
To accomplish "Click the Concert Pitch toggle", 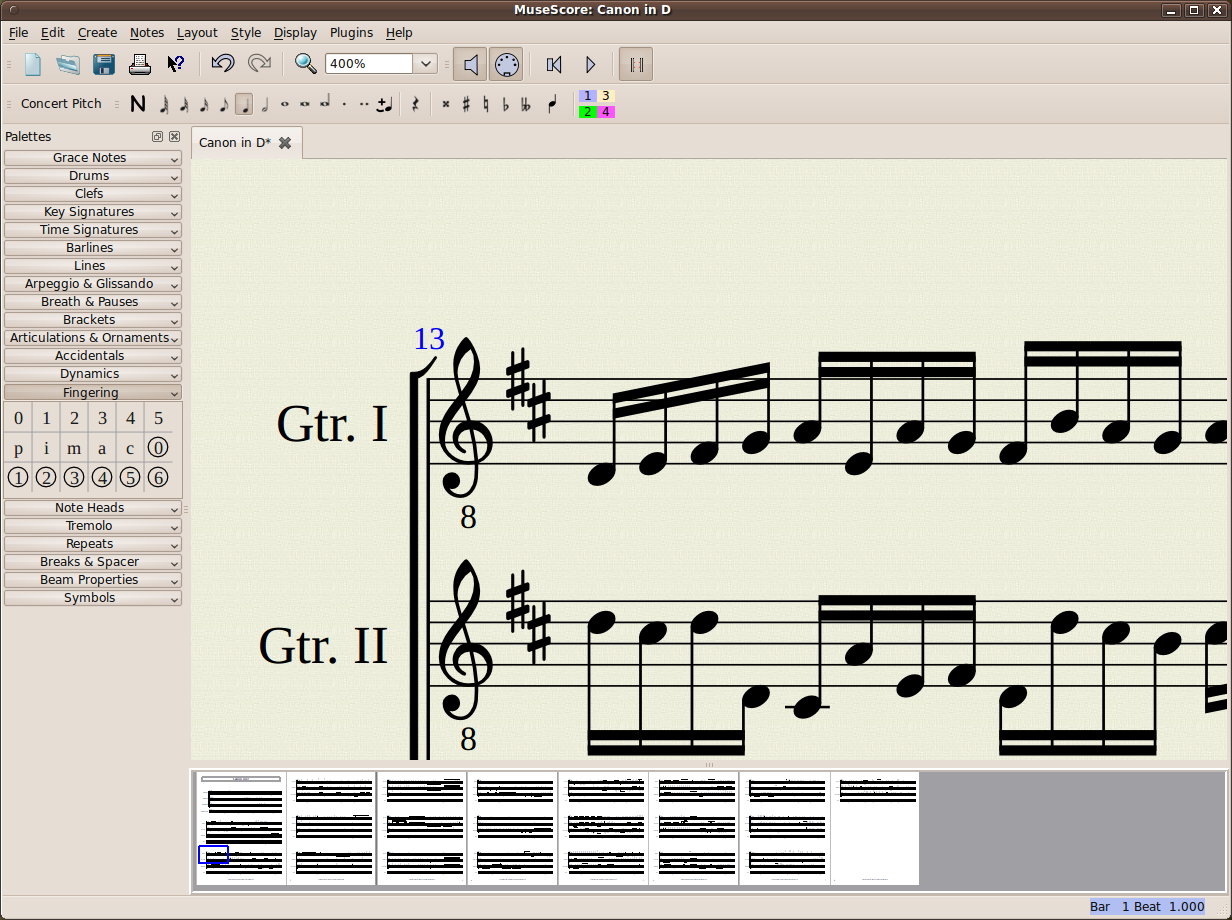I will [61, 103].
